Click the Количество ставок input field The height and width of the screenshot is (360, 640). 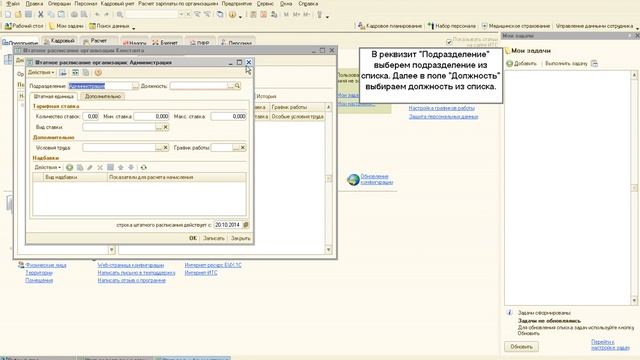click(x=91, y=116)
